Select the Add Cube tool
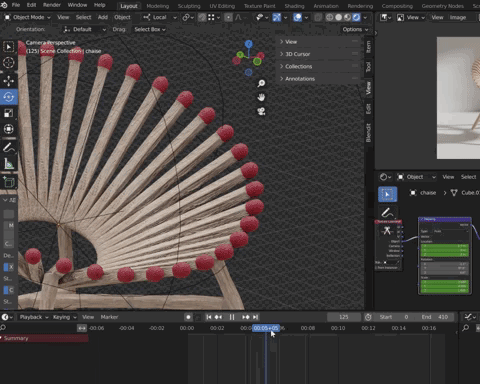Screen dimensions: 480x384 pyautogui.click(x=9, y=182)
